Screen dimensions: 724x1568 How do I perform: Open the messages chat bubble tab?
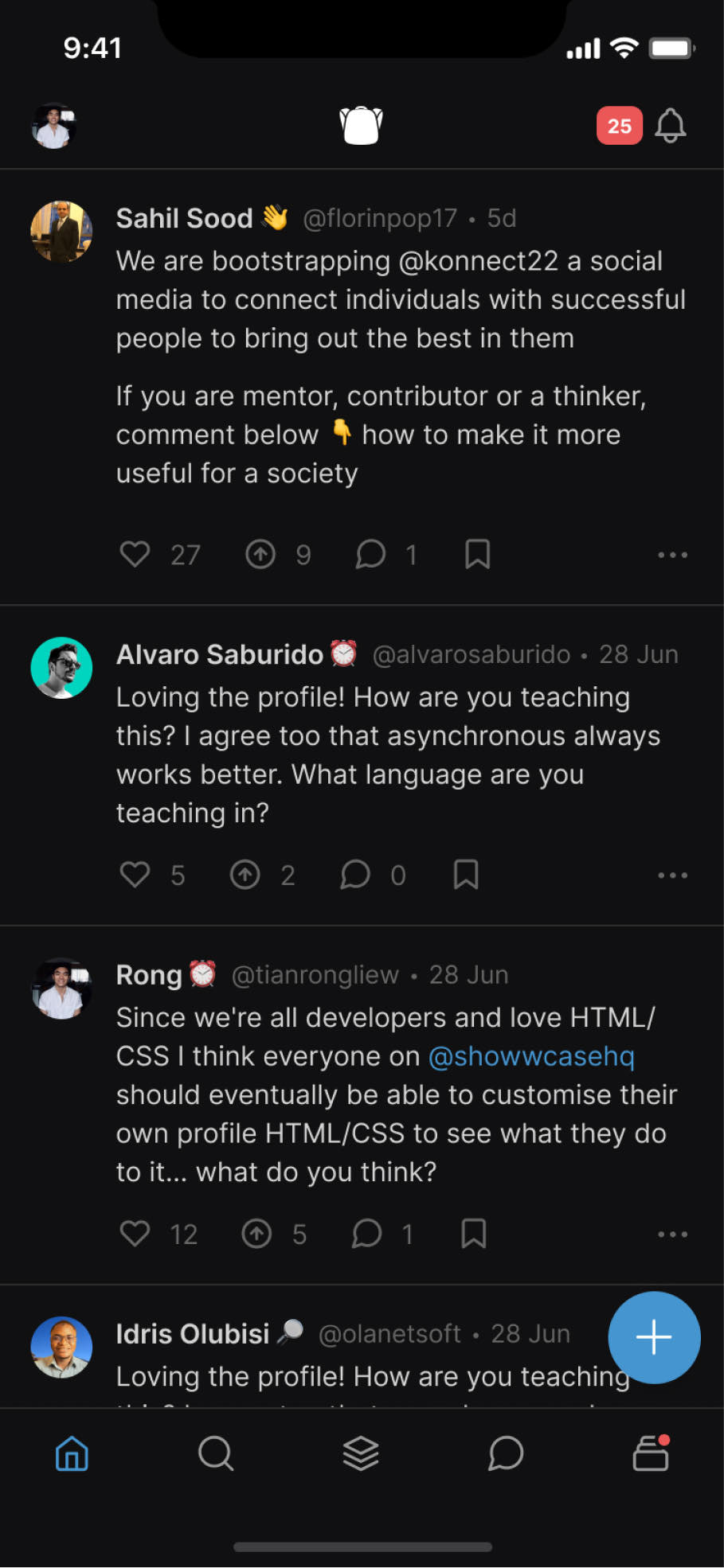(x=506, y=1453)
